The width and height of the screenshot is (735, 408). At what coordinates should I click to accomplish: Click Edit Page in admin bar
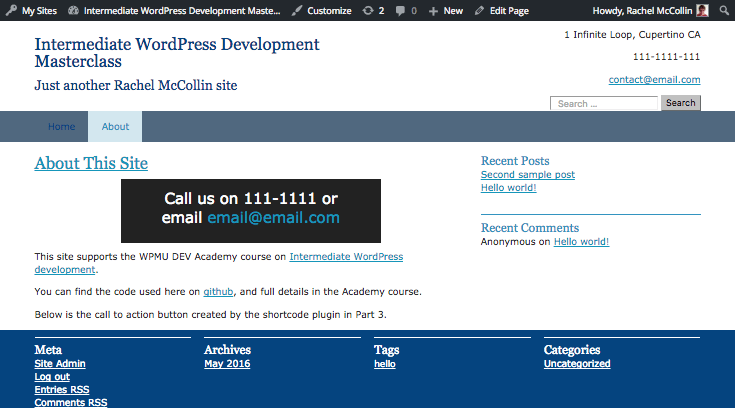coord(501,10)
